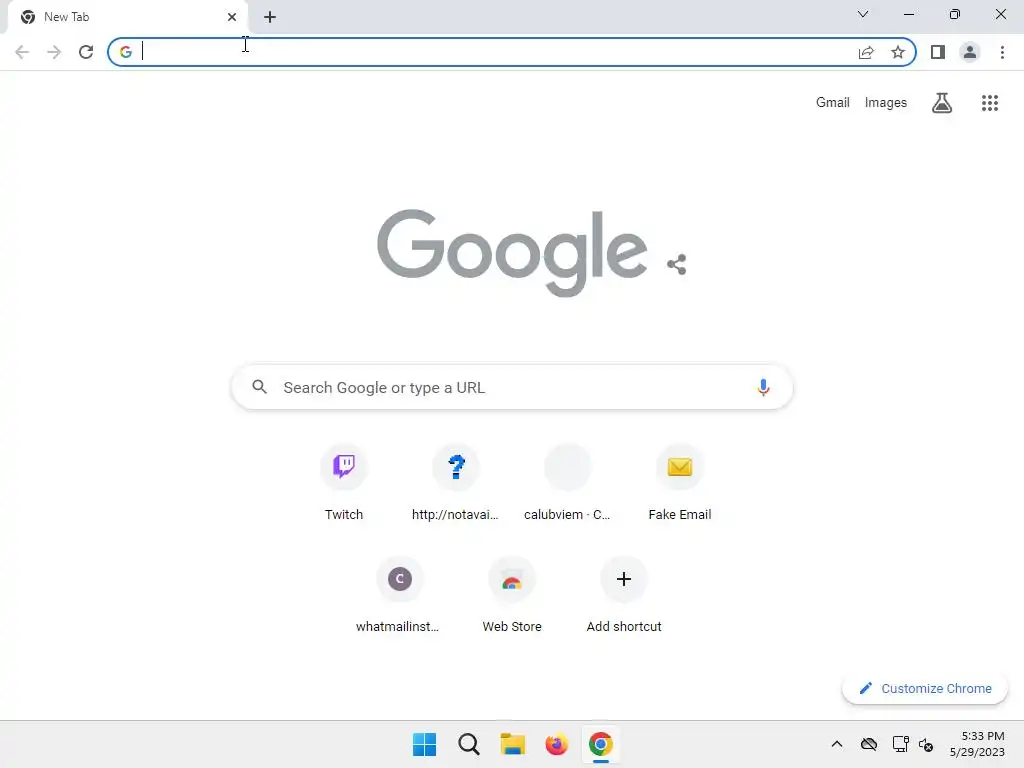
Task: Reload the current page
Action: click(x=86, y=52)
